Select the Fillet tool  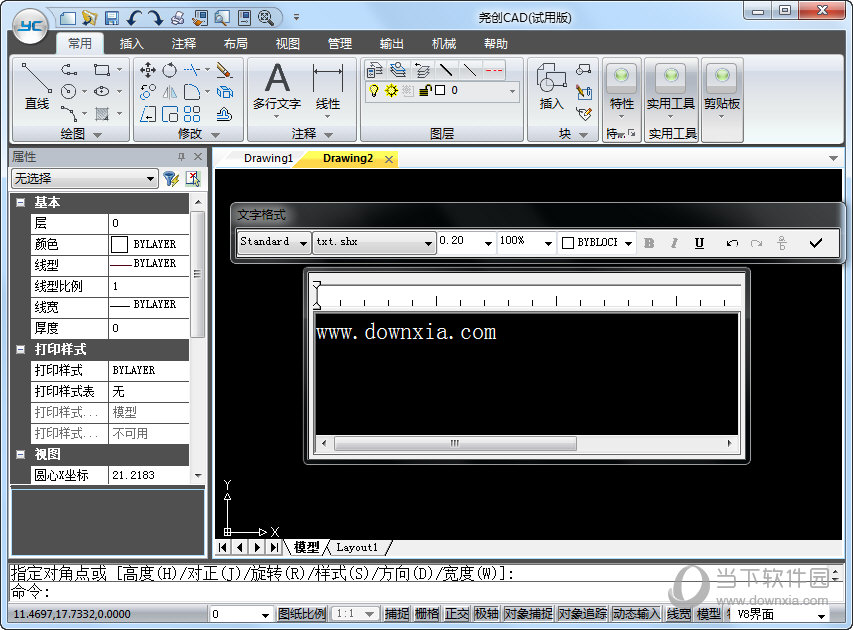[191, 92]
